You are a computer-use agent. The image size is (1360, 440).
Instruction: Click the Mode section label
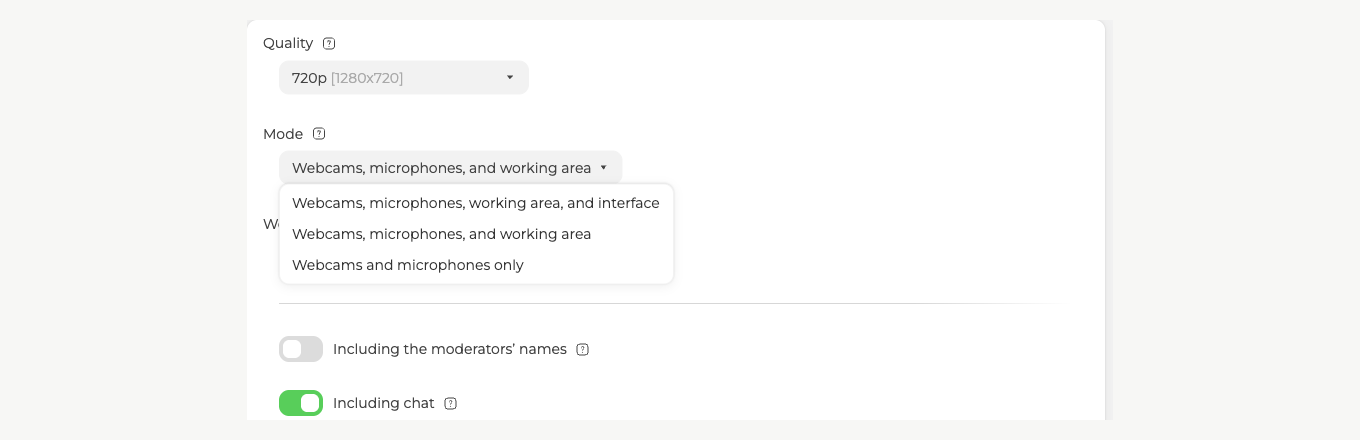point(283,134)
